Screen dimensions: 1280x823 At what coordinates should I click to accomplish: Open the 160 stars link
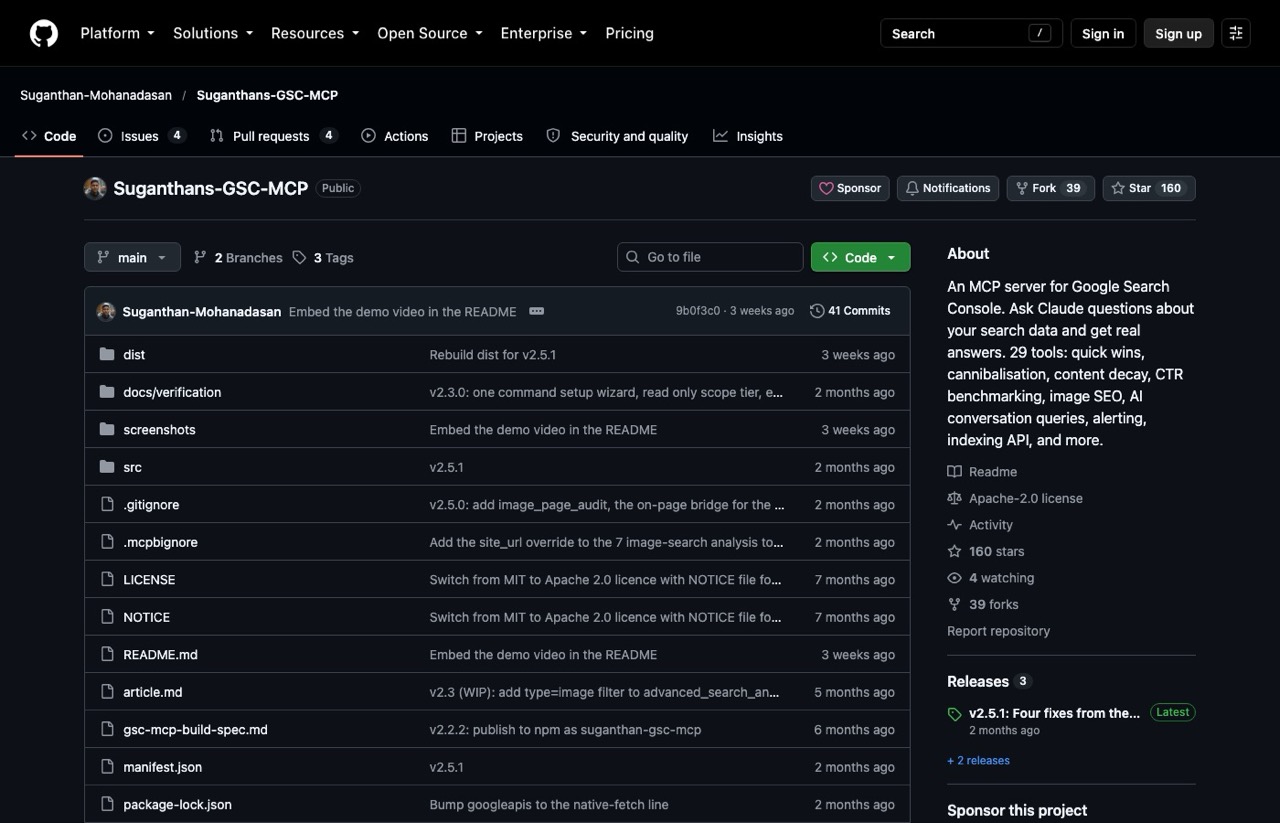986,551
